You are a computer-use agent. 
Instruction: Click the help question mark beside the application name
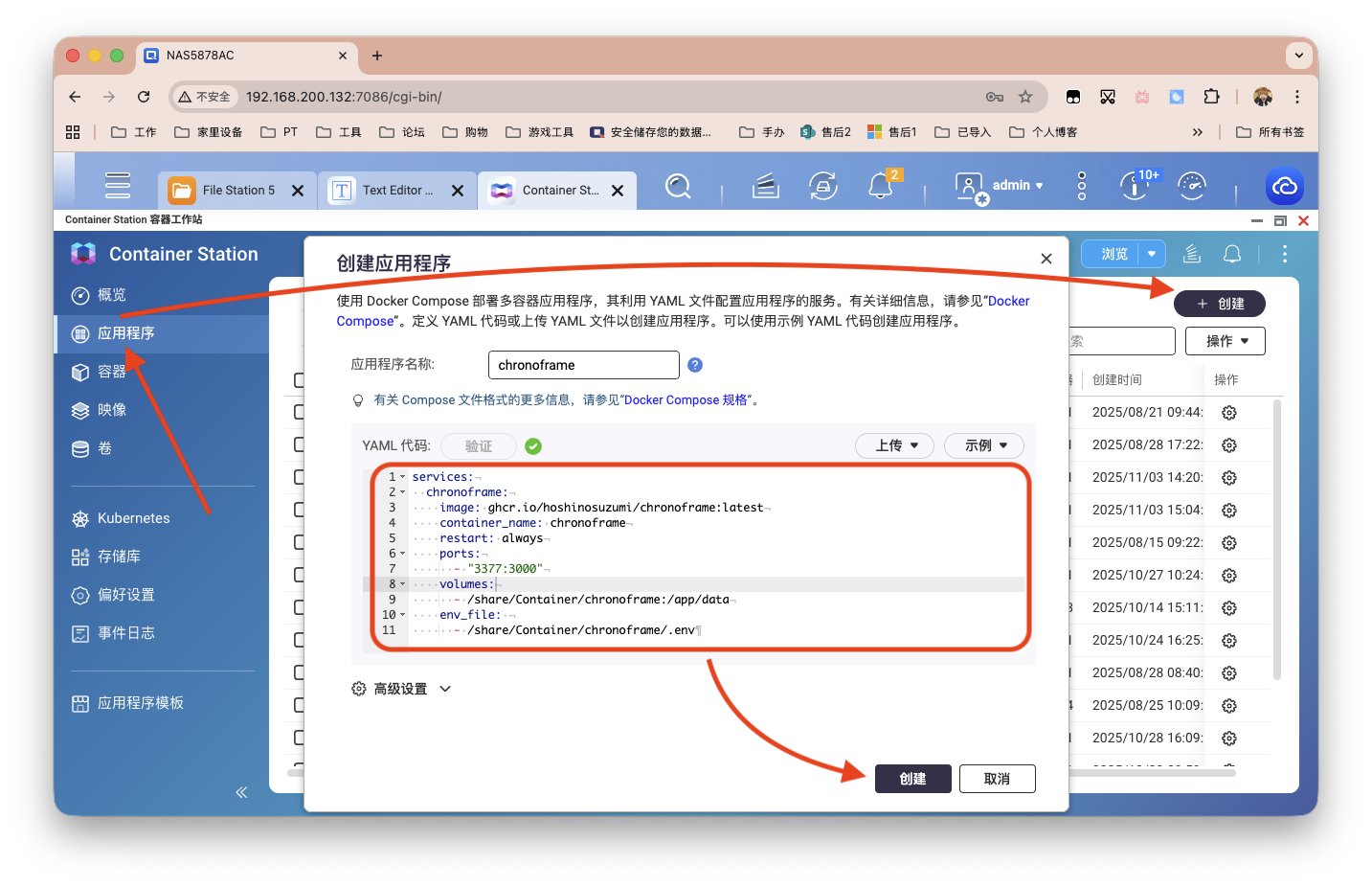click(695, 364)
